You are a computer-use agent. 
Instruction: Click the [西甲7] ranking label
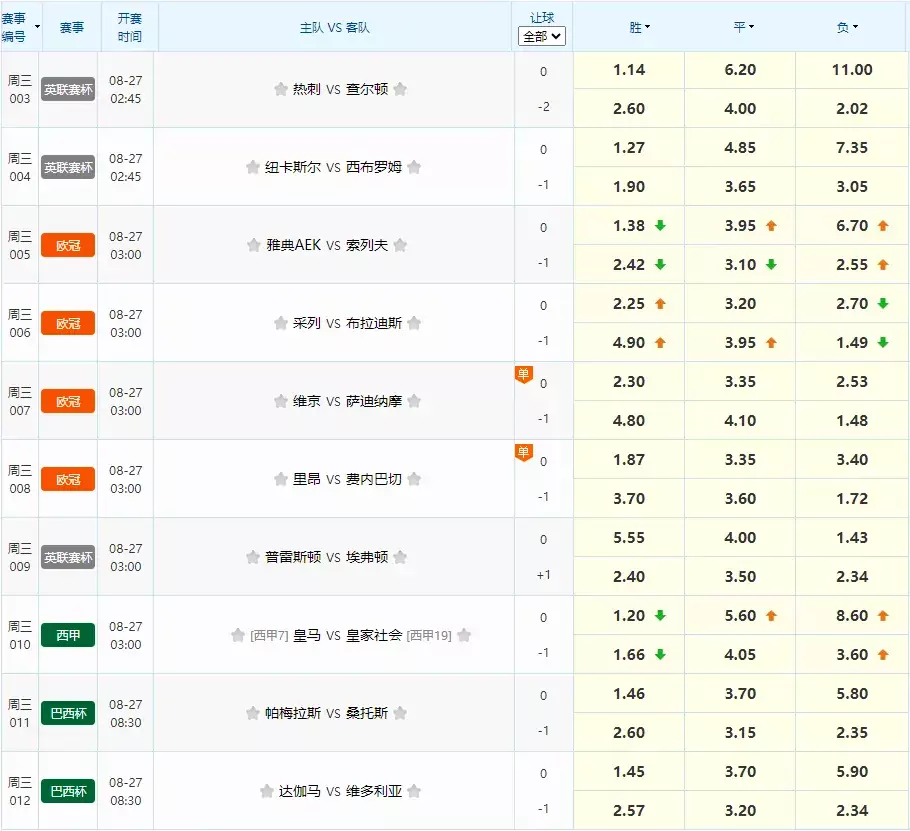tap(269, 635)
